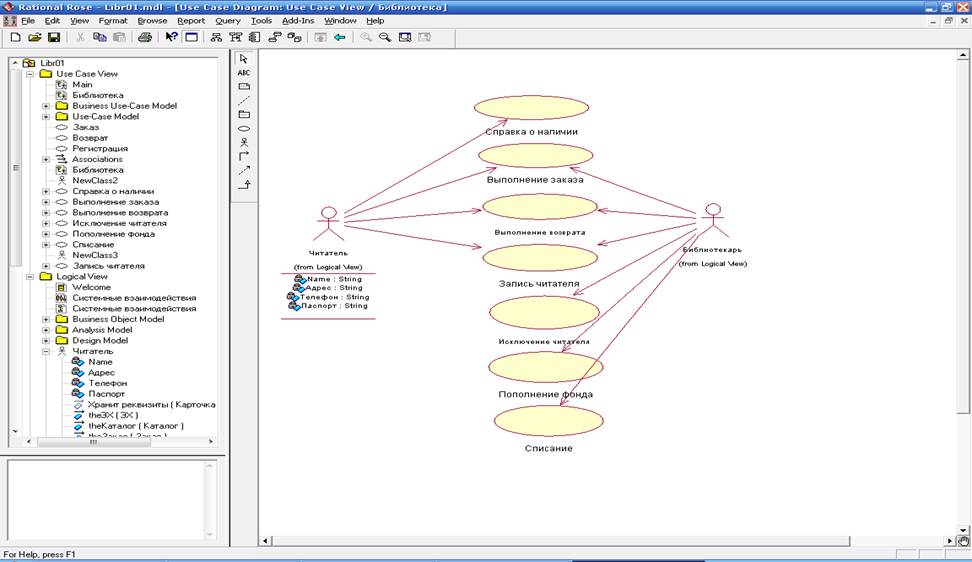Select the Note tool in the toolbox

[244, 87]
